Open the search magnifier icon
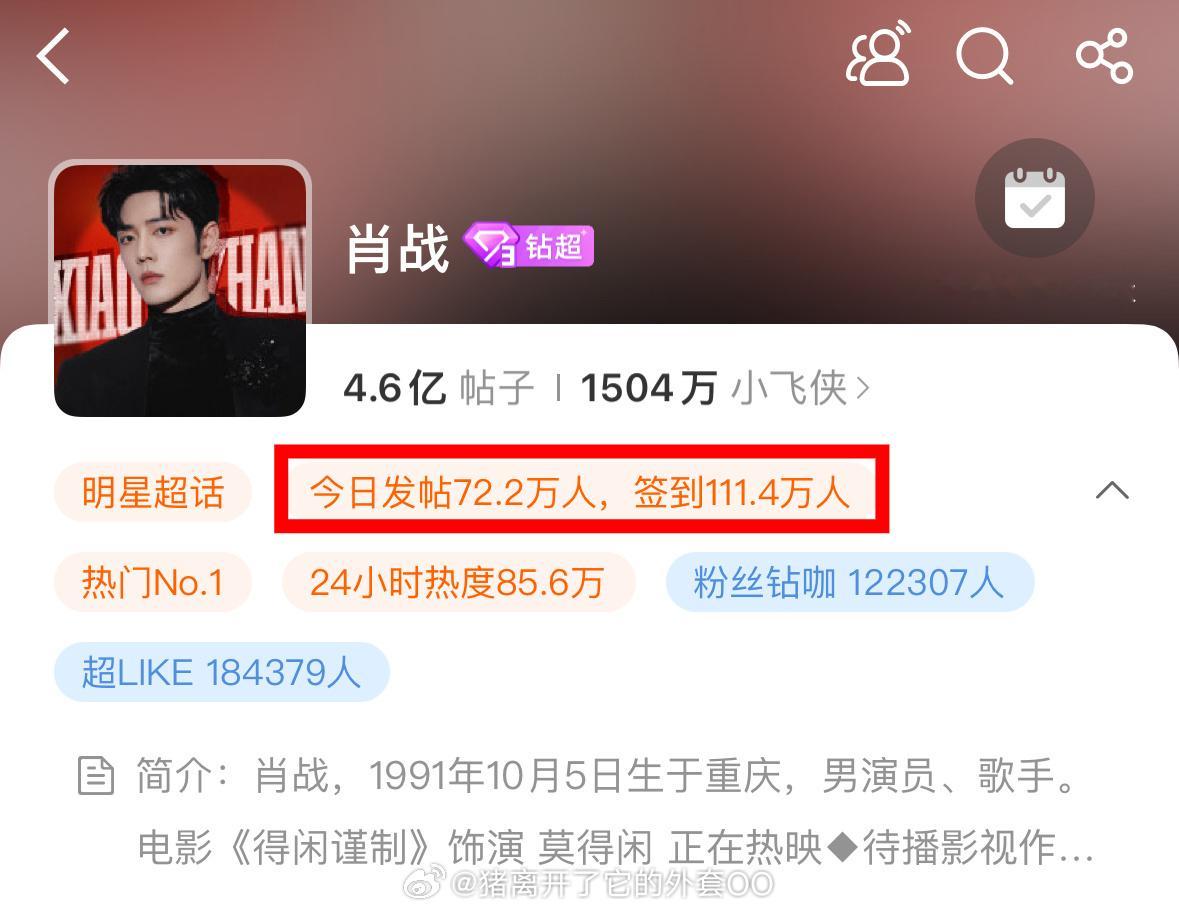Image resolution: width=1179 pixels, height=911 pixels. [x=985, y=56]
